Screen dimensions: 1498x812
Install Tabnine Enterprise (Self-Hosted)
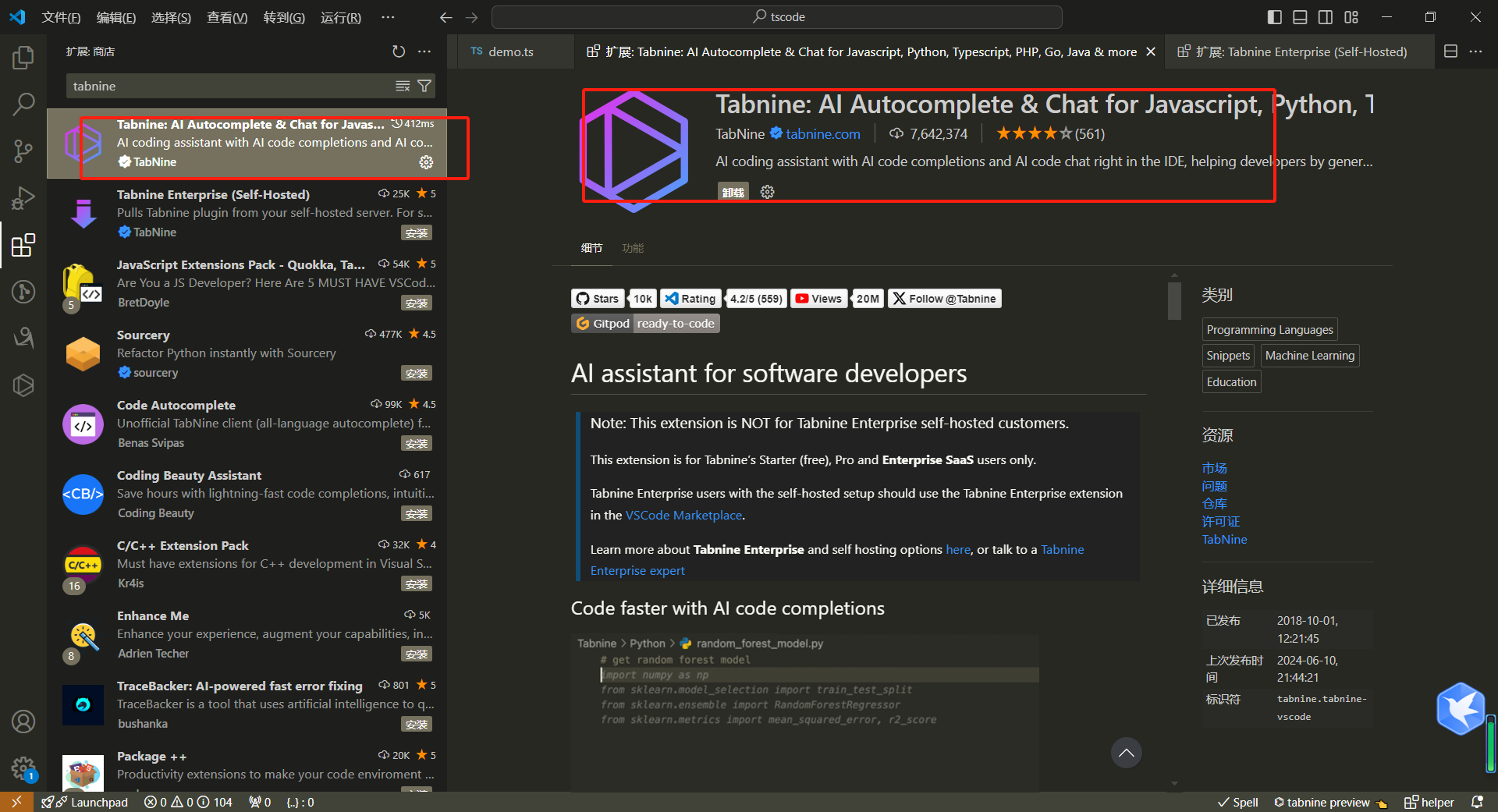click(417, 232)
